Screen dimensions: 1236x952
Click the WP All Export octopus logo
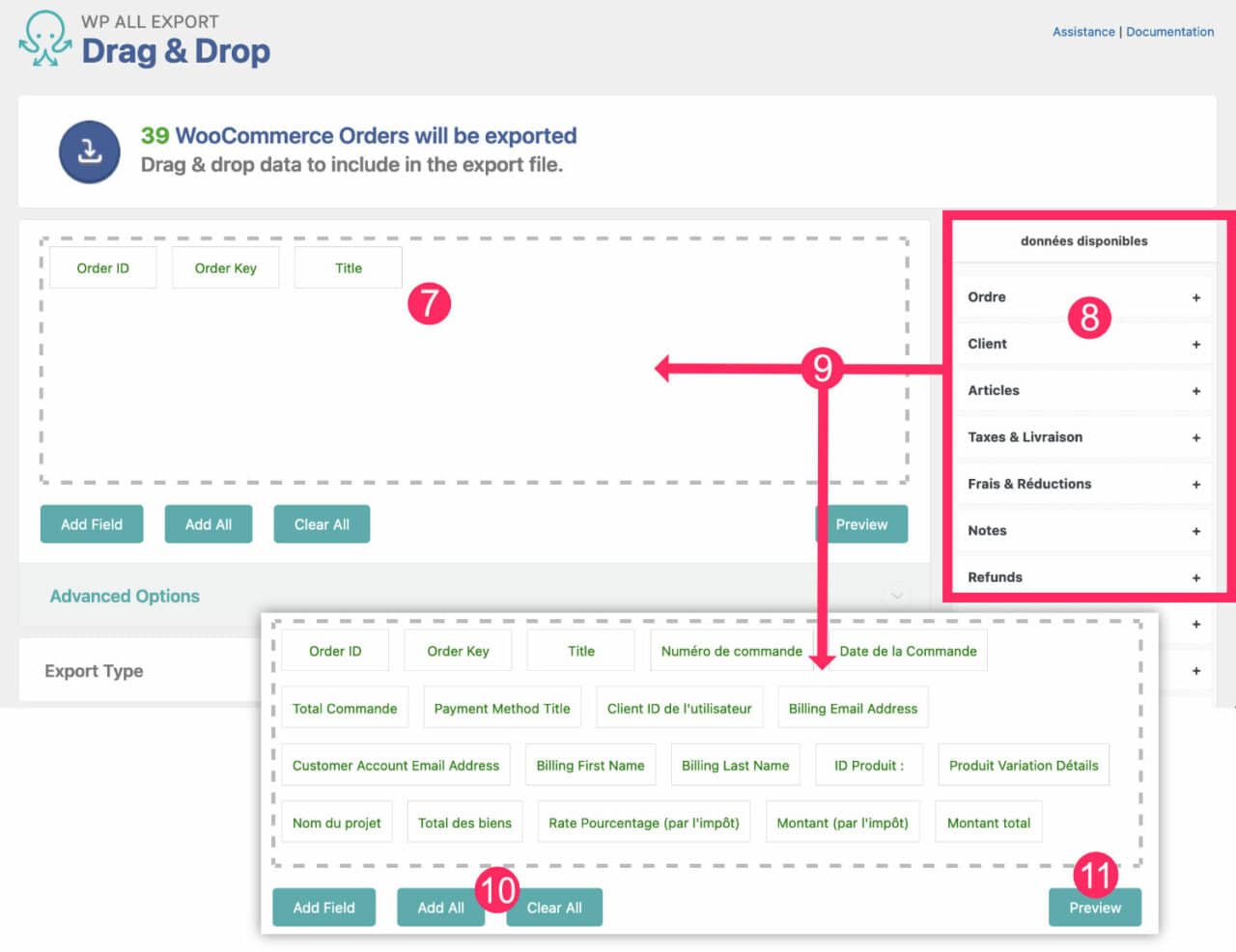pyautogui.click(x=44, y=39)
